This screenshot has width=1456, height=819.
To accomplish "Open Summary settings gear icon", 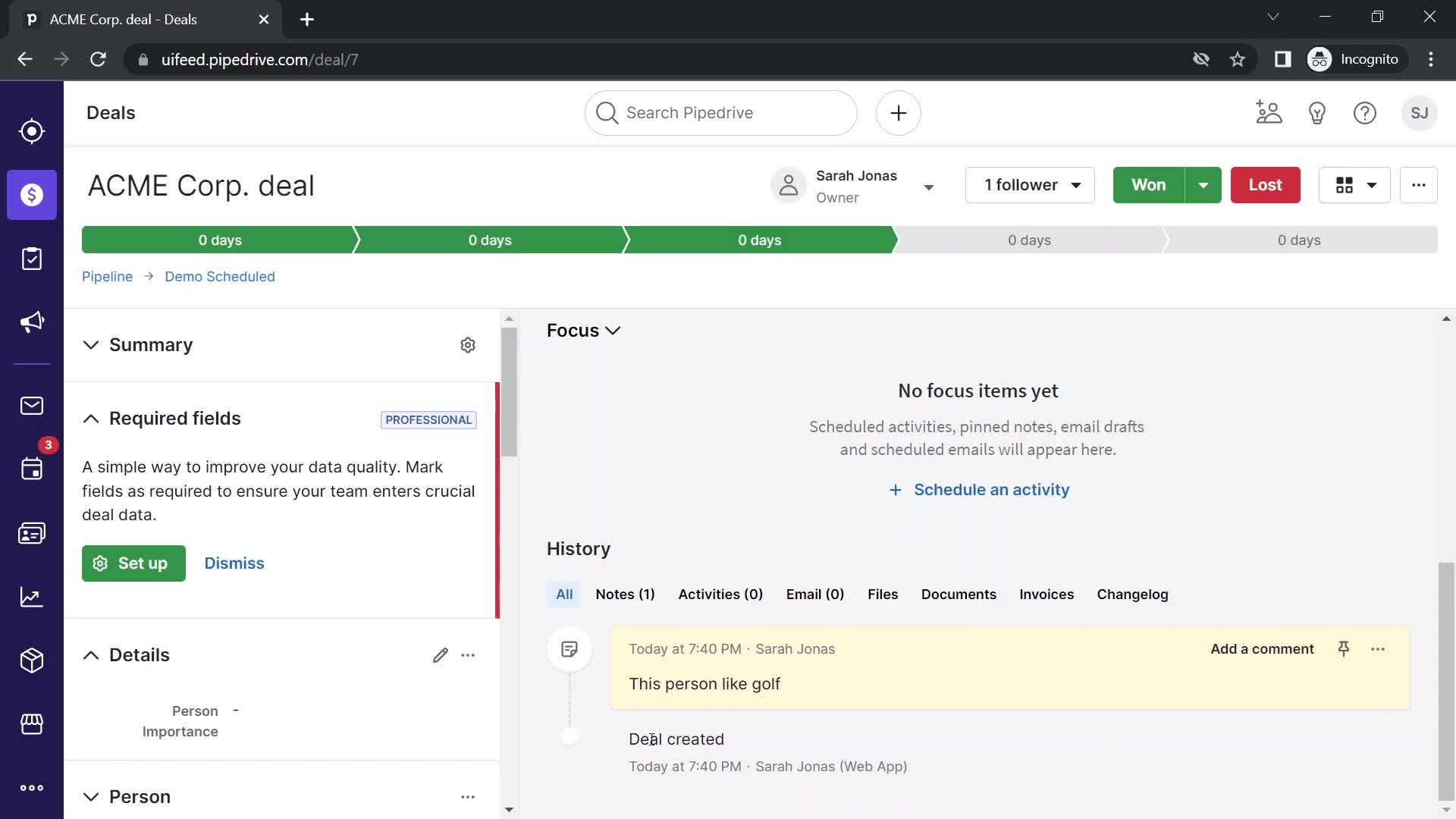I will (468, 345).
